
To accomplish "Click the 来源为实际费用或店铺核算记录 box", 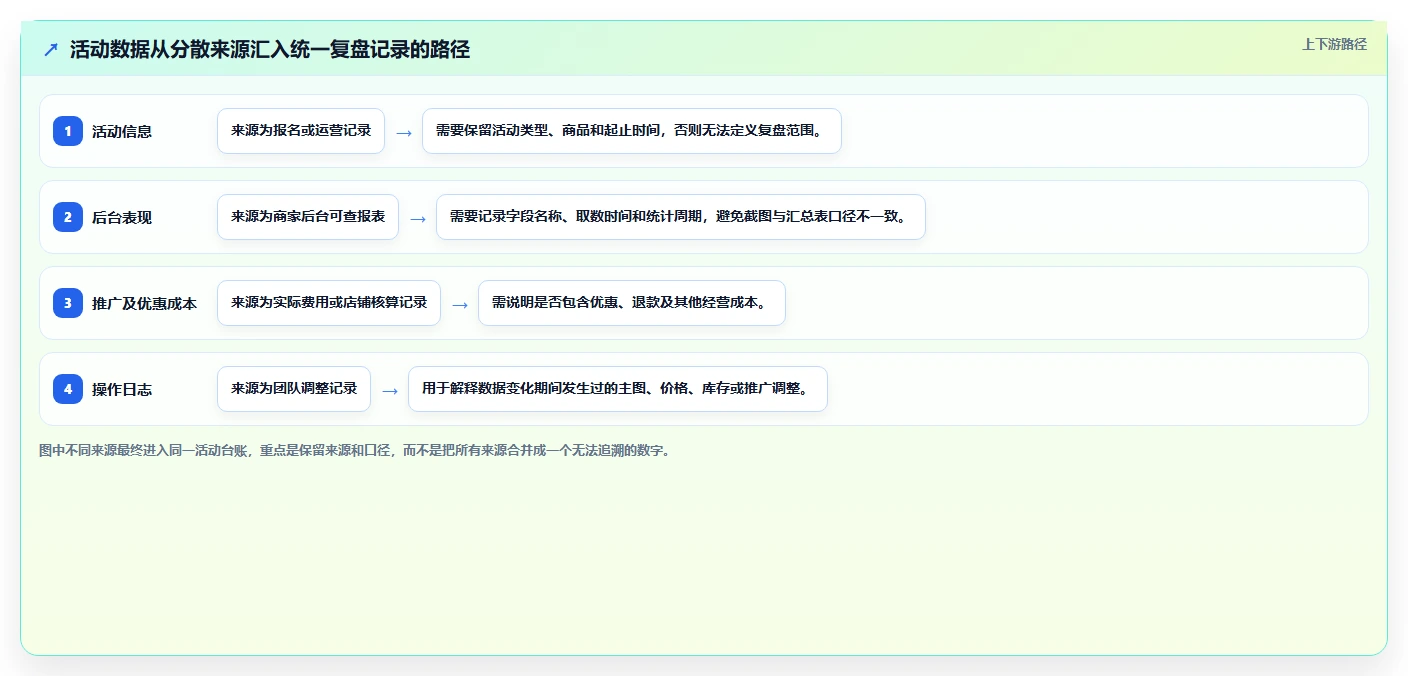I will pyautogui.click(x=329, y=303).
